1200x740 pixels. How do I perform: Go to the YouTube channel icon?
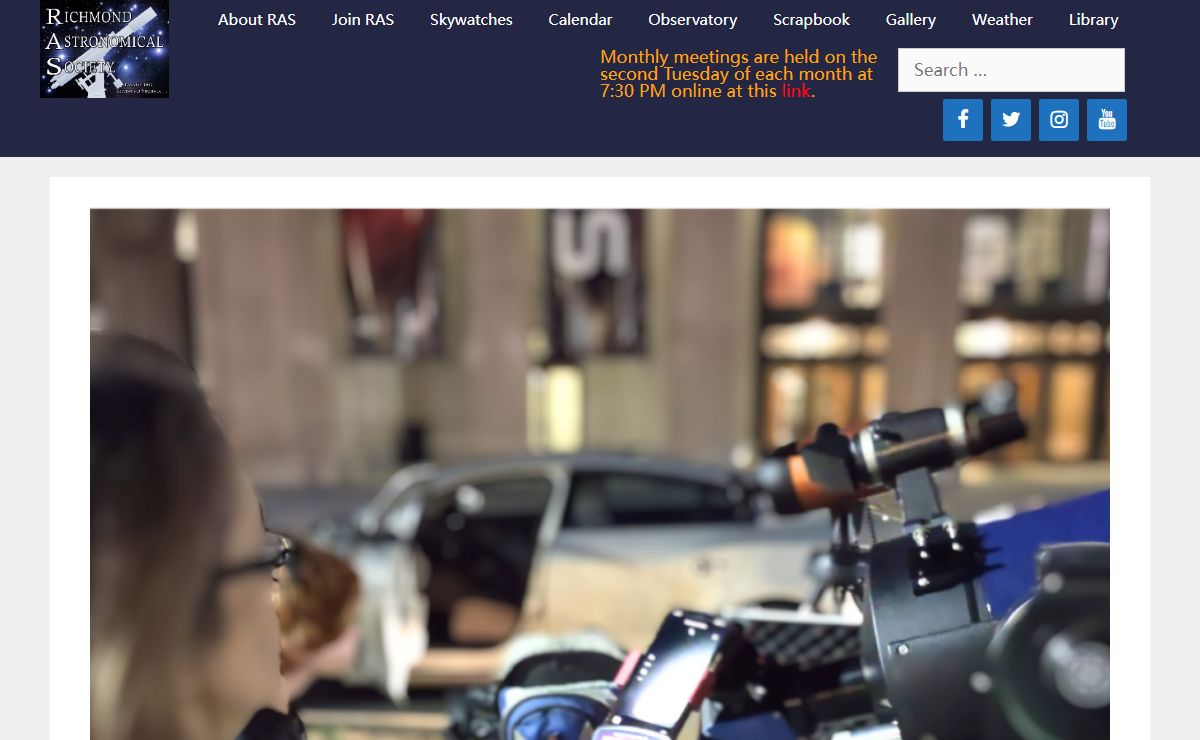coord(1106,120)
